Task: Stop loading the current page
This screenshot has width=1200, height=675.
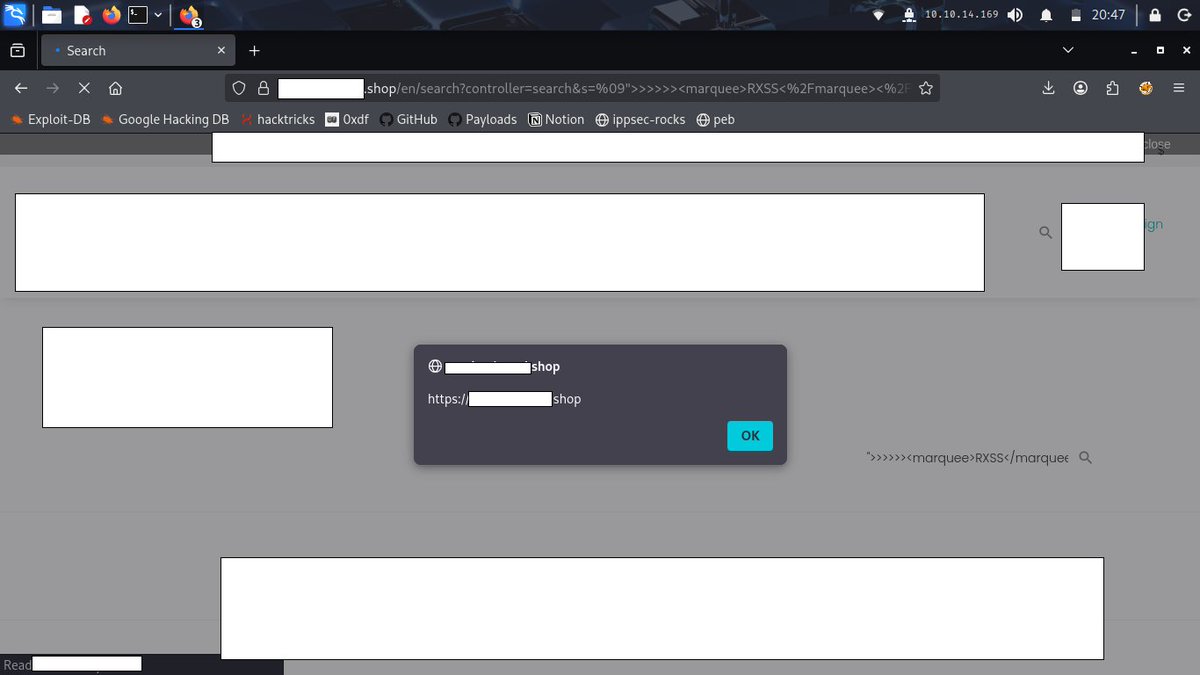Action: [x=84, y=88]
